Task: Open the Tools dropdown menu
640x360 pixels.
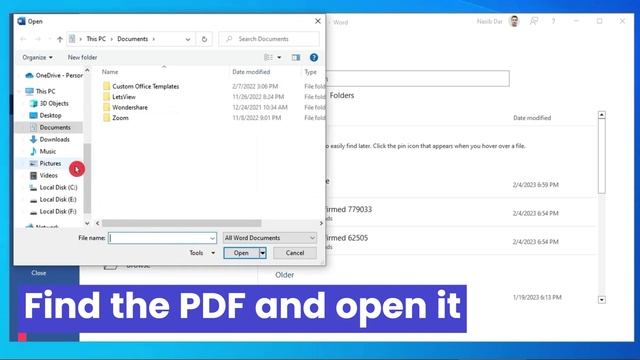Action: [x=202, y=253]
